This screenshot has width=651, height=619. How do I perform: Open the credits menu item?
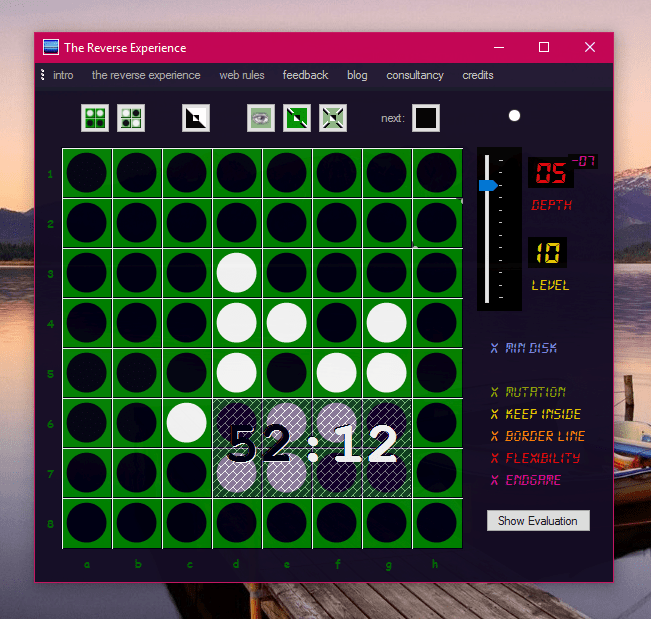pyautogui.click(x=478, y=75)
